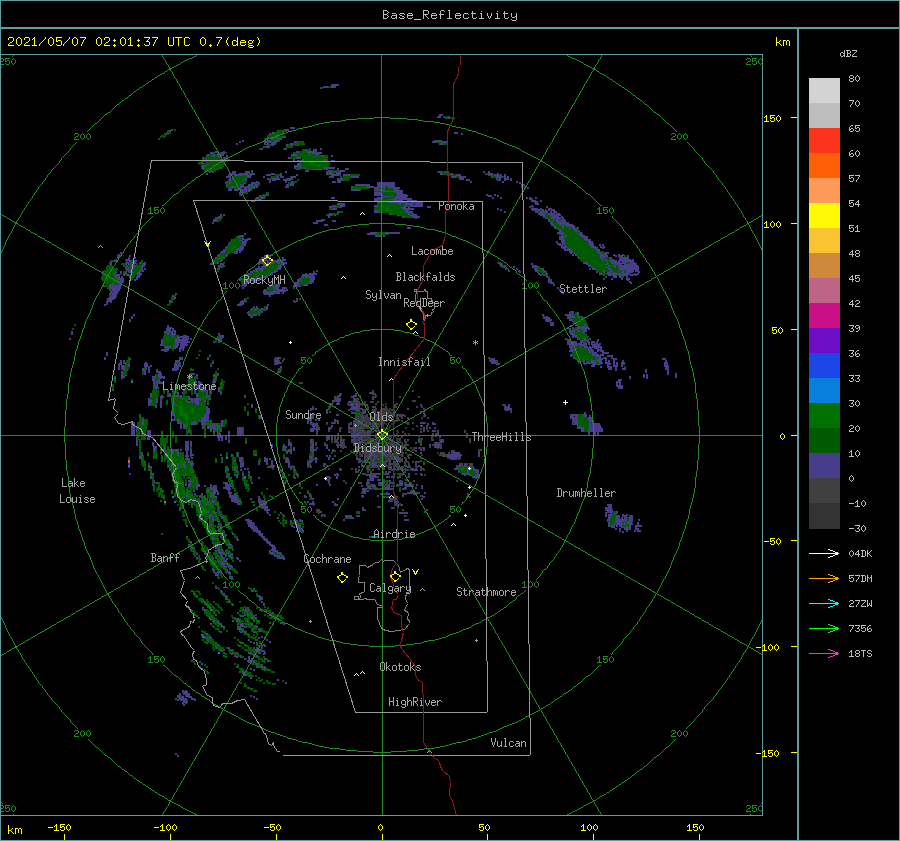Click the ThreeHills city label
900x841 pixels.
click(501, 437)
